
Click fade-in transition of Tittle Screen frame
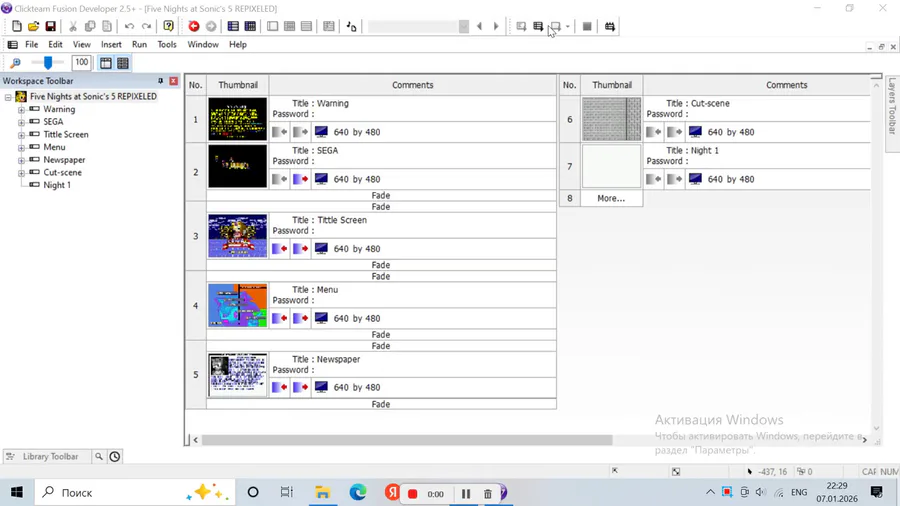pos(280,248)
